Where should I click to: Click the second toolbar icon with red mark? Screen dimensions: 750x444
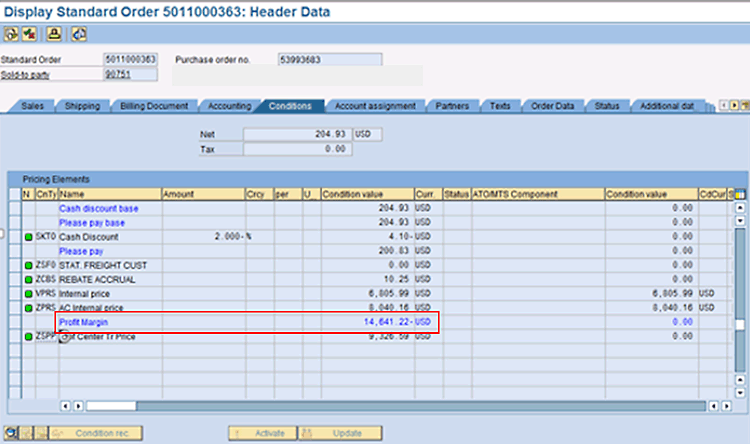point(30,33)
